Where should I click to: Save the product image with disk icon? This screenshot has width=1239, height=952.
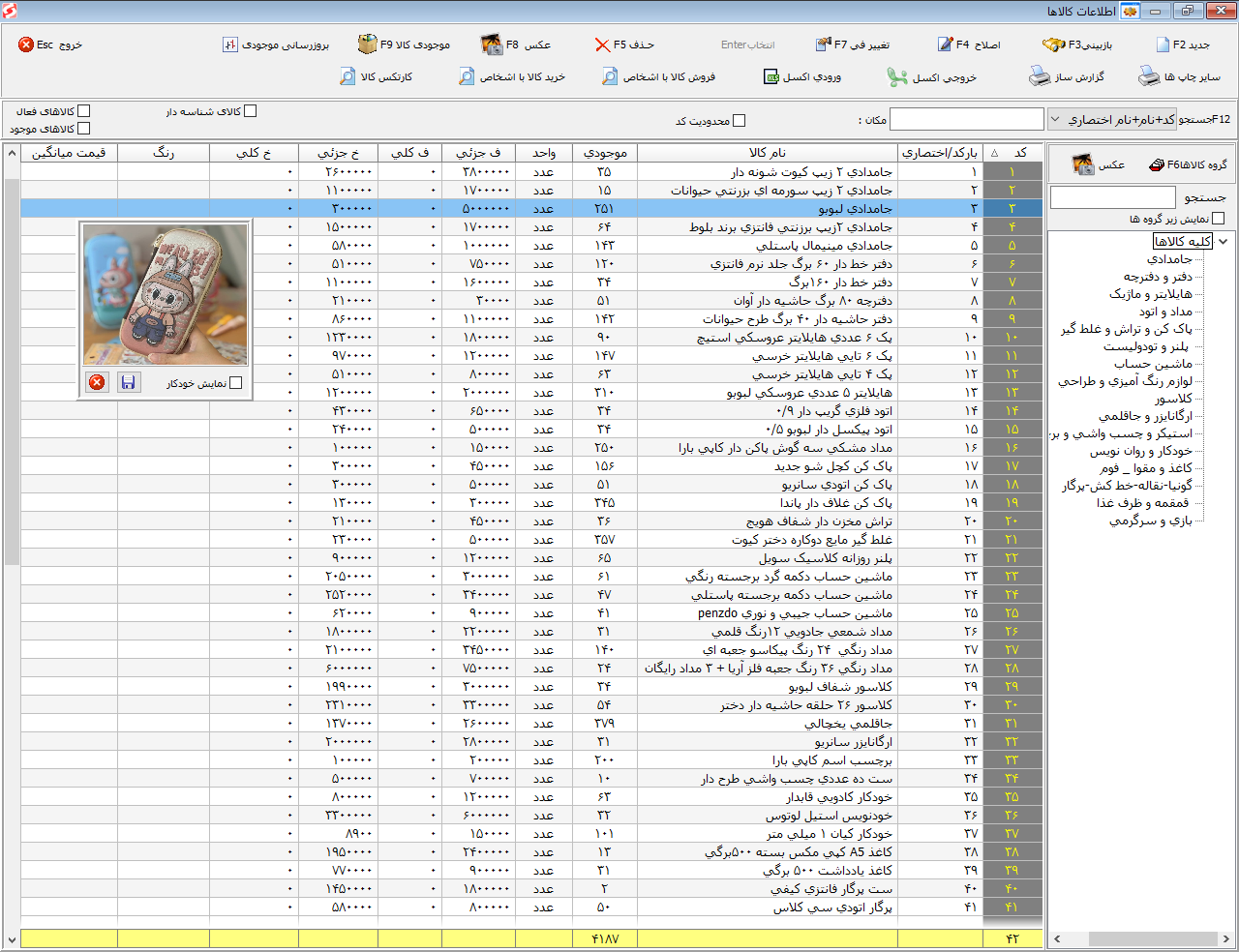(128, 382)
